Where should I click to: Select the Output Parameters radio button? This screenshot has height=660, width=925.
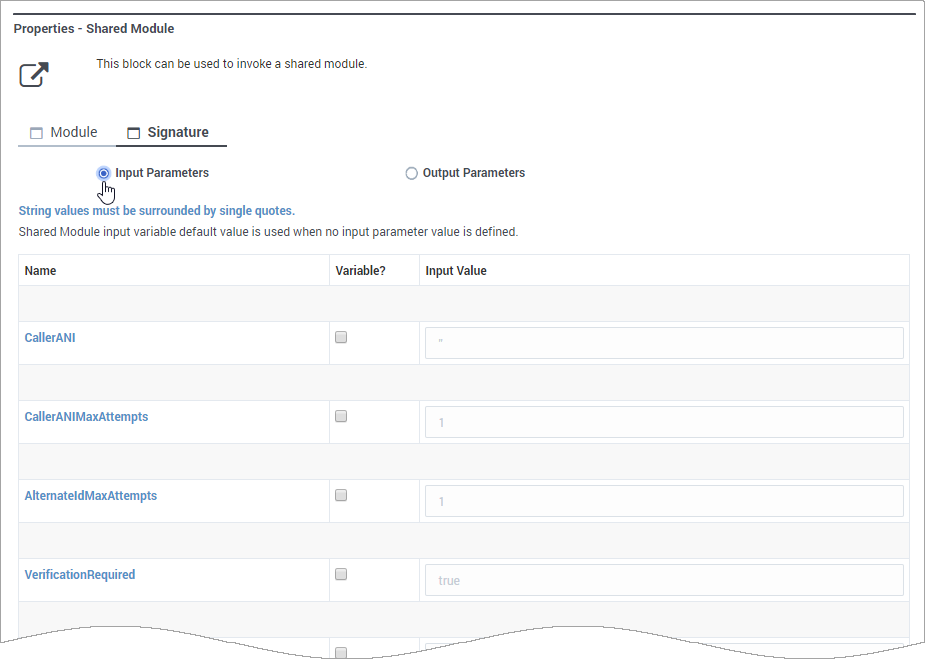(411, 173)
